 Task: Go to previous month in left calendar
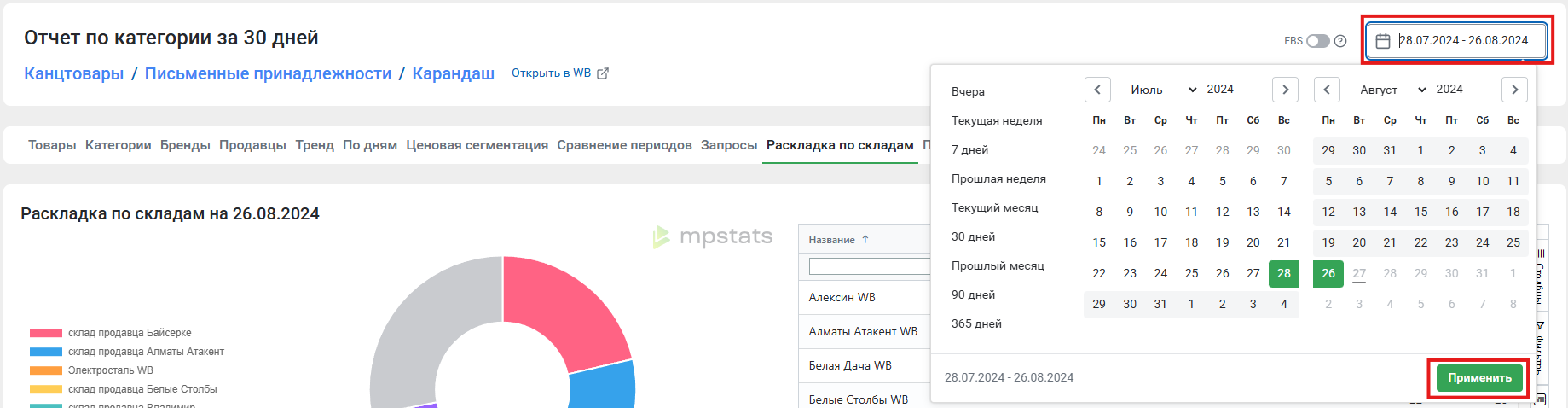click(1097, 90)
